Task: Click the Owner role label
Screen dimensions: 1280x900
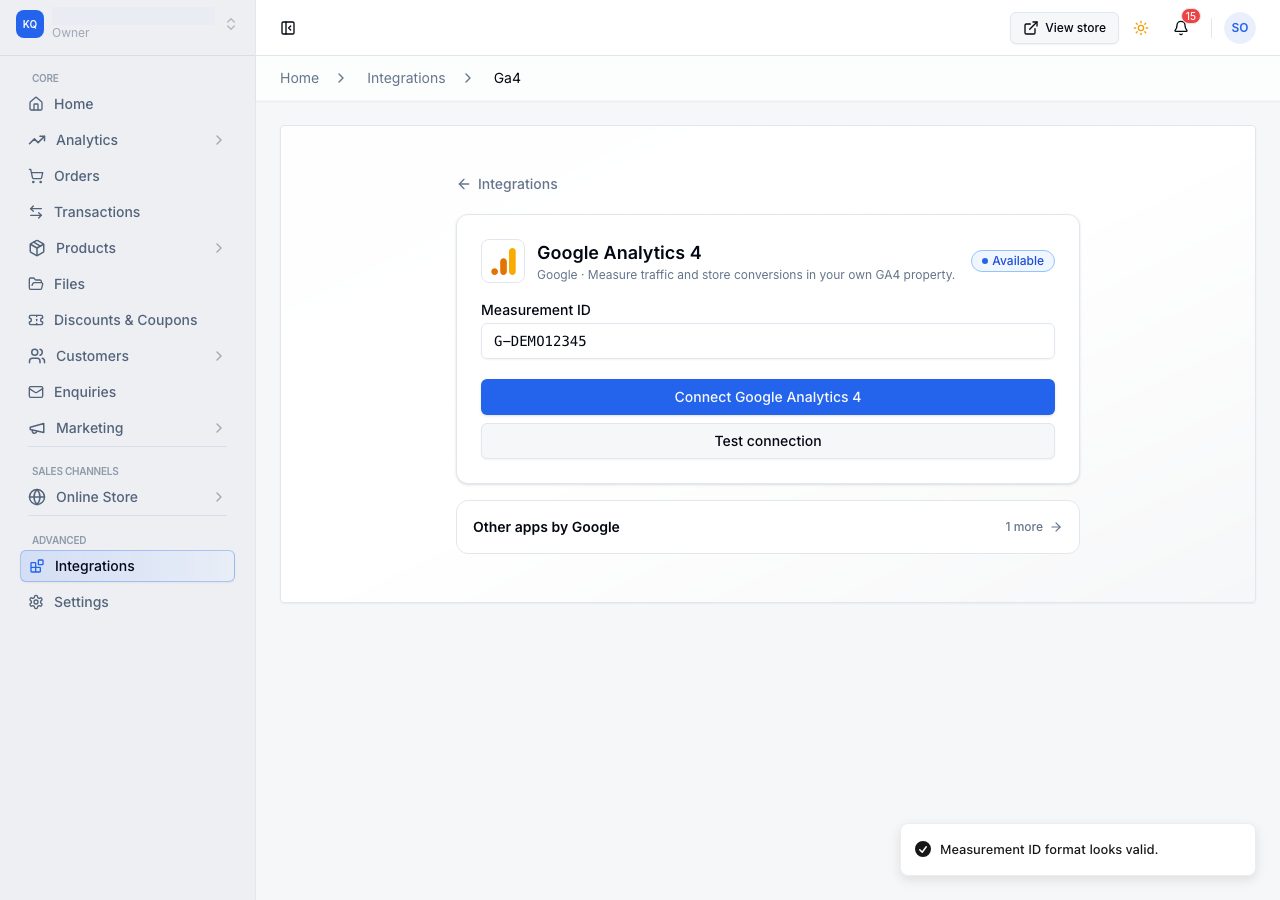Action: pyautogui.click(x=71, y=33)
